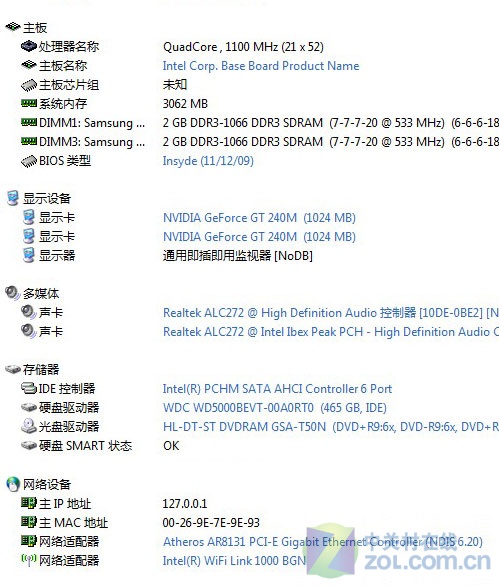Click the 多媒体 section speaker icon
The width and height of the screenshot is (499, 586).
(12, 293)
